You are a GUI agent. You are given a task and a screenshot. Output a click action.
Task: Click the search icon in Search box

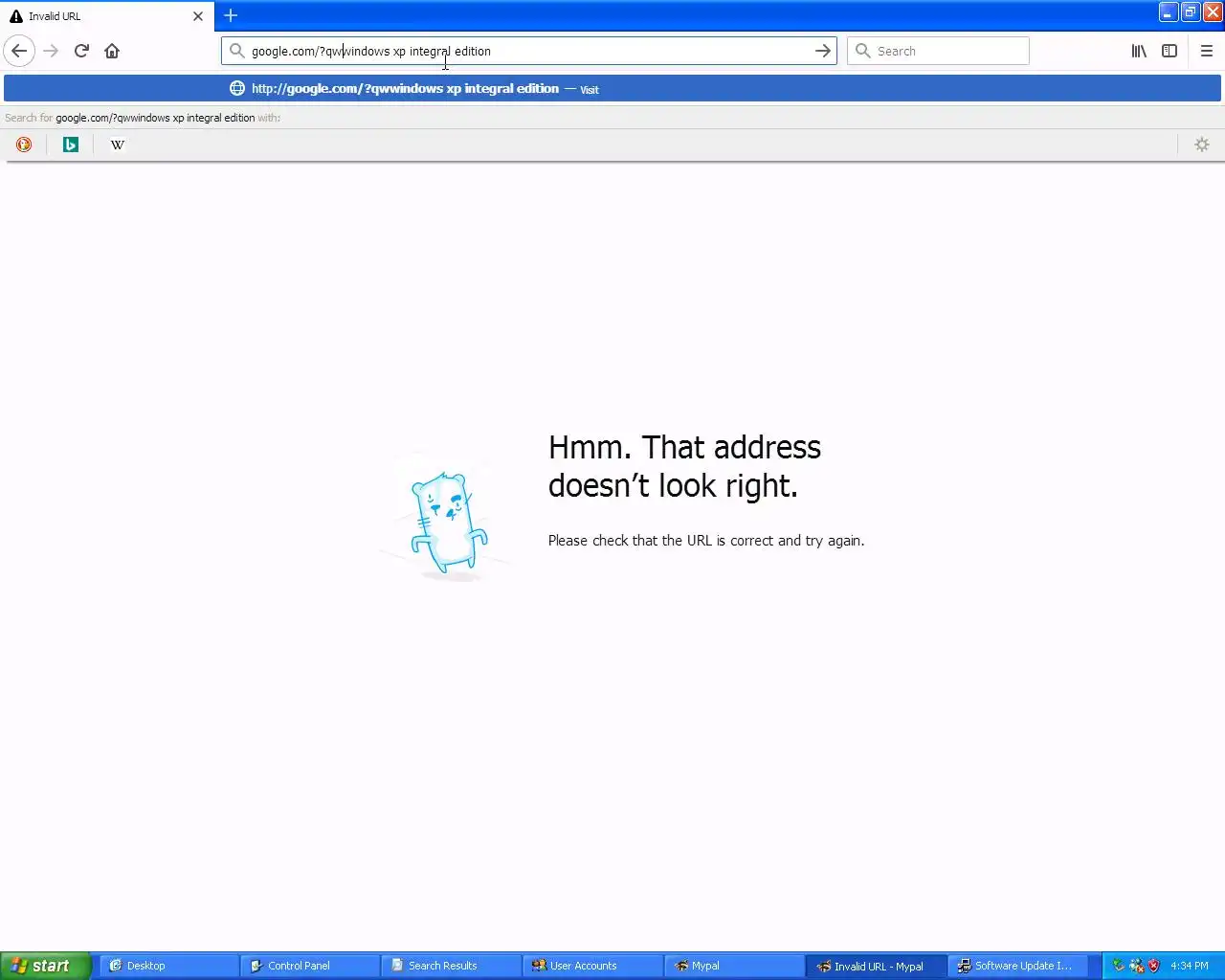tap(862, 51)
